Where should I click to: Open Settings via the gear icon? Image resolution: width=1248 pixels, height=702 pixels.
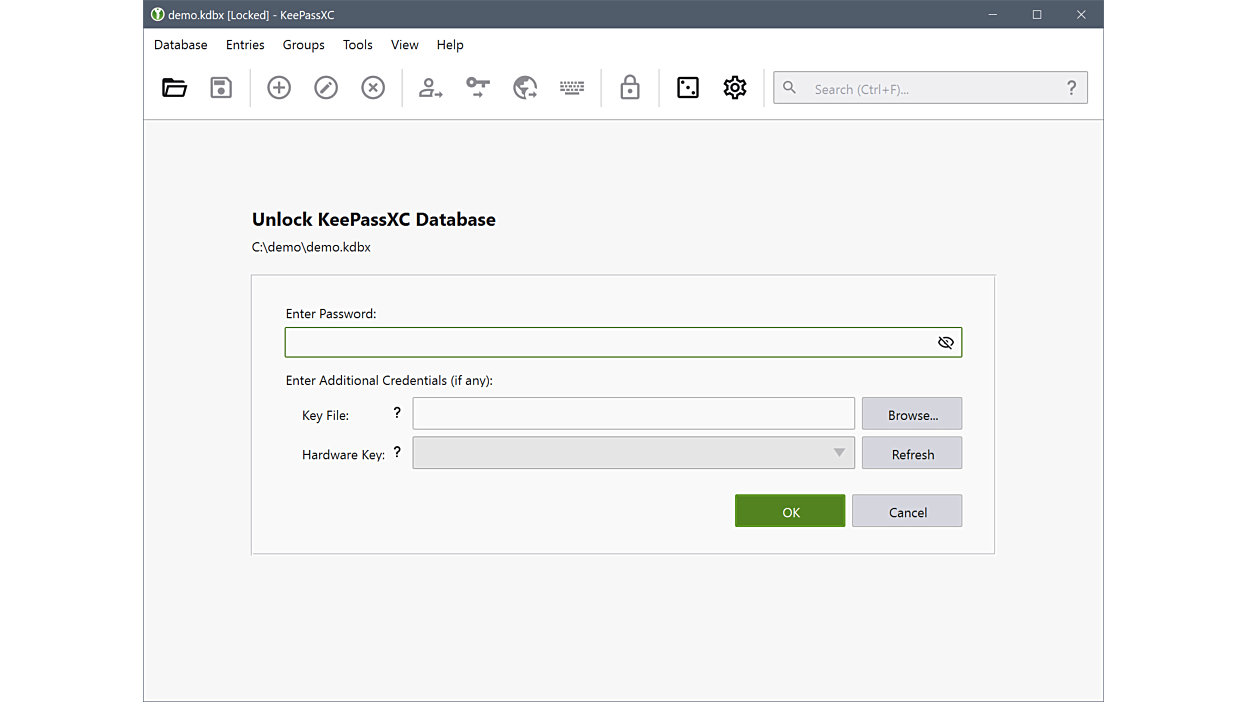click(x=735, y=88)
